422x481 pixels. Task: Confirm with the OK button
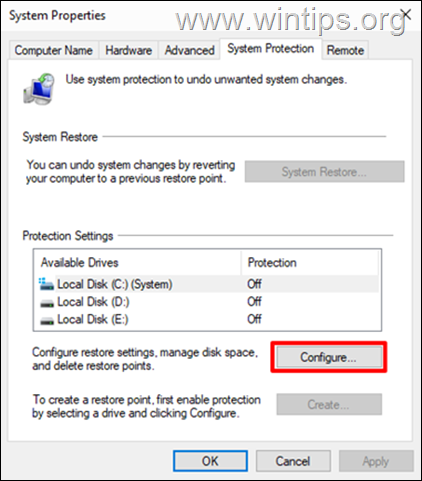(x=210, y=461)
